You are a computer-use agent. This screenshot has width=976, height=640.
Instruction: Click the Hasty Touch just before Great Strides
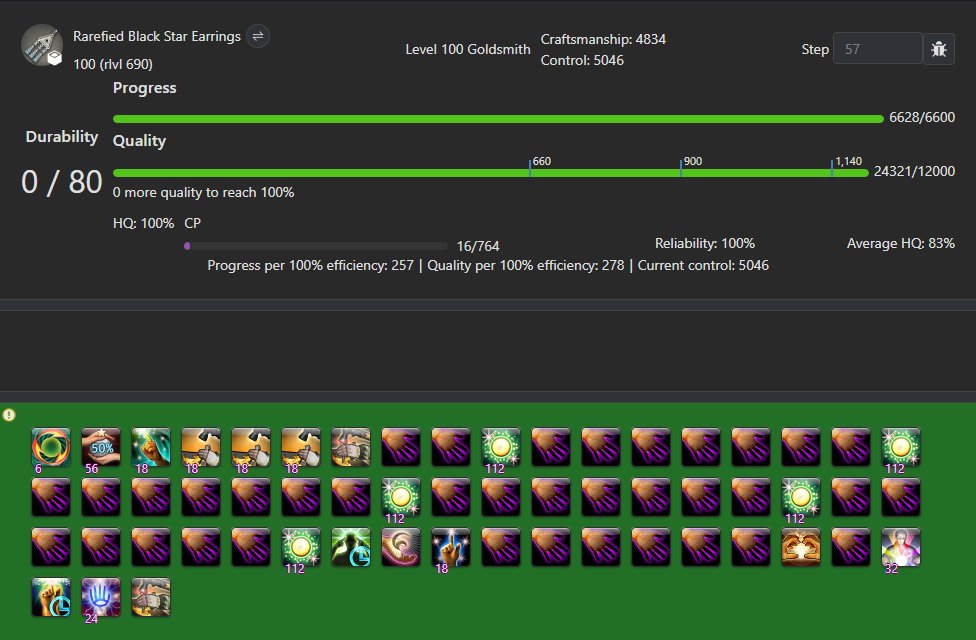(851, 547)
